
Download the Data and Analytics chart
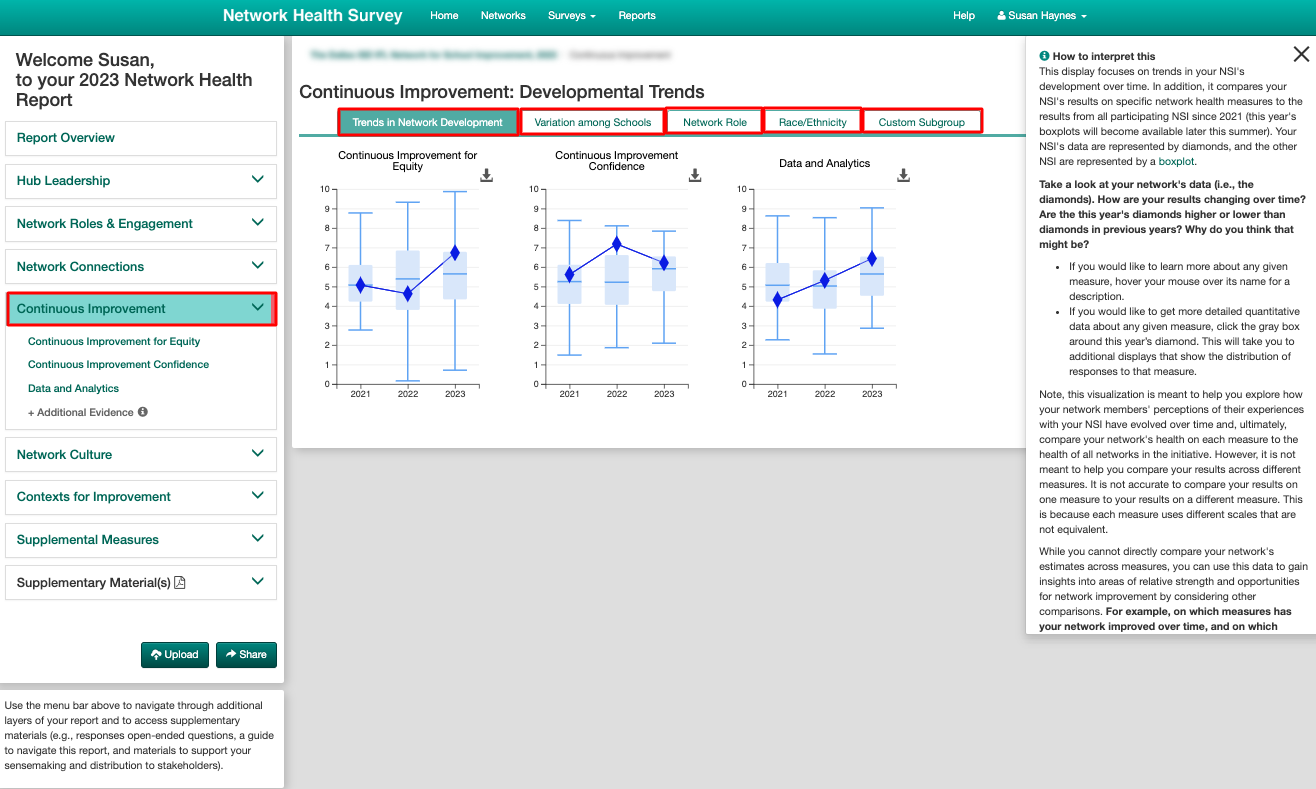pos(903,175)
